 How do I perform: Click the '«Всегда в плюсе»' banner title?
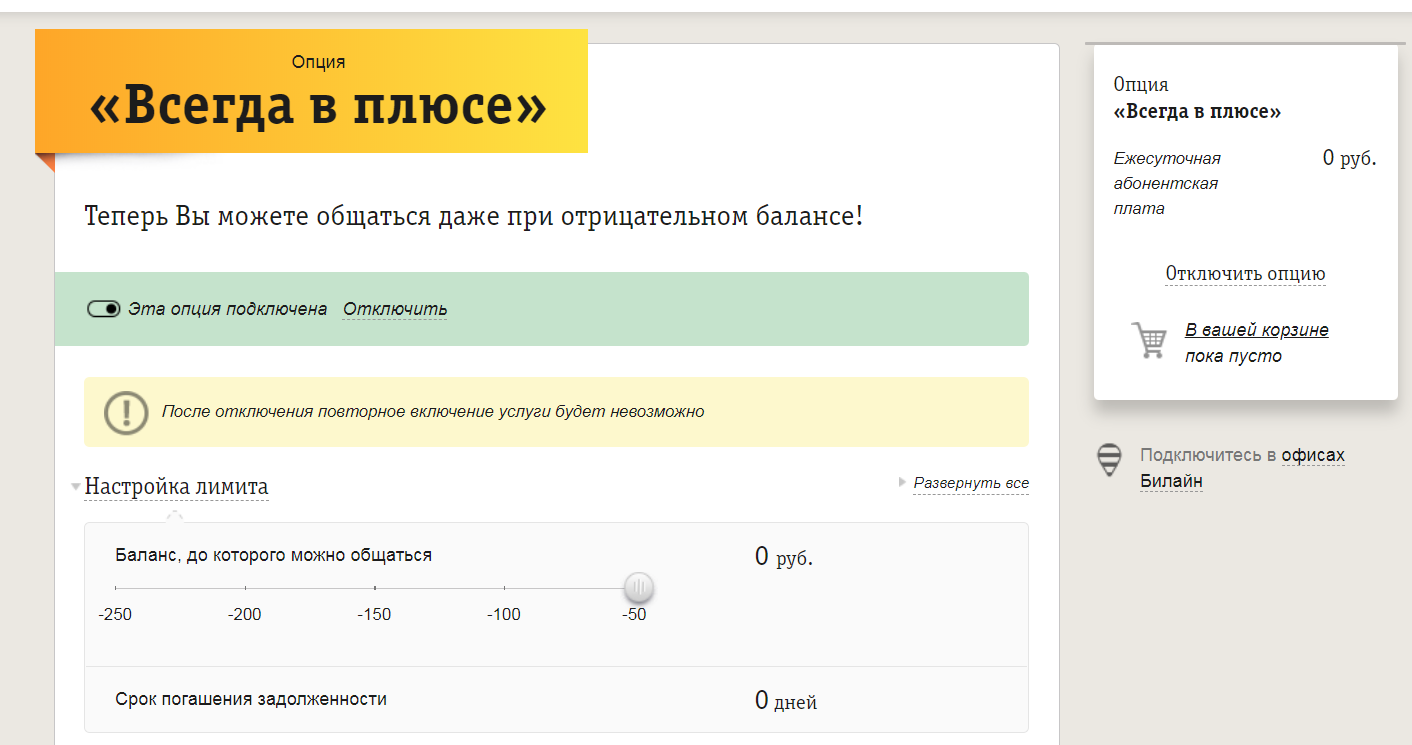319,107
